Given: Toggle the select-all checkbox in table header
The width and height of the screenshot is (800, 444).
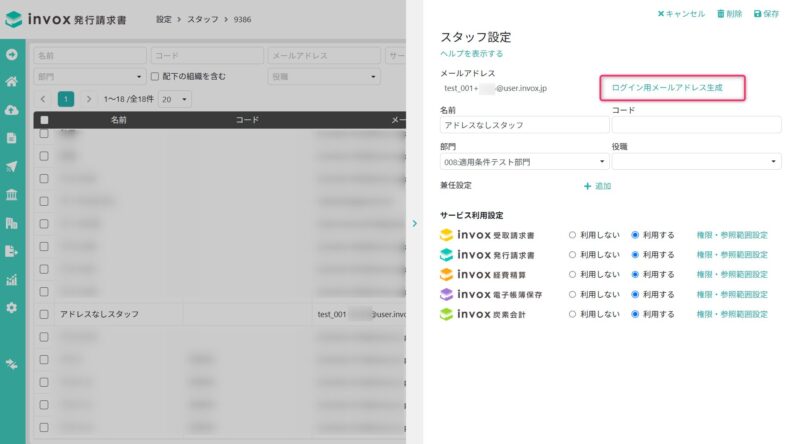Looking at the screenshot, I should 44,120.
